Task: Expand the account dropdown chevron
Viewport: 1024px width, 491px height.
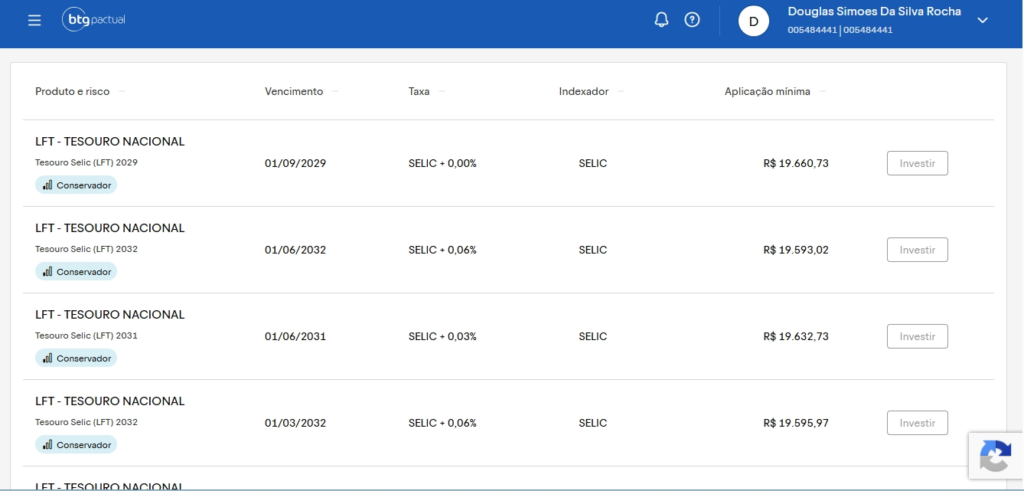Action: point(982,20)
